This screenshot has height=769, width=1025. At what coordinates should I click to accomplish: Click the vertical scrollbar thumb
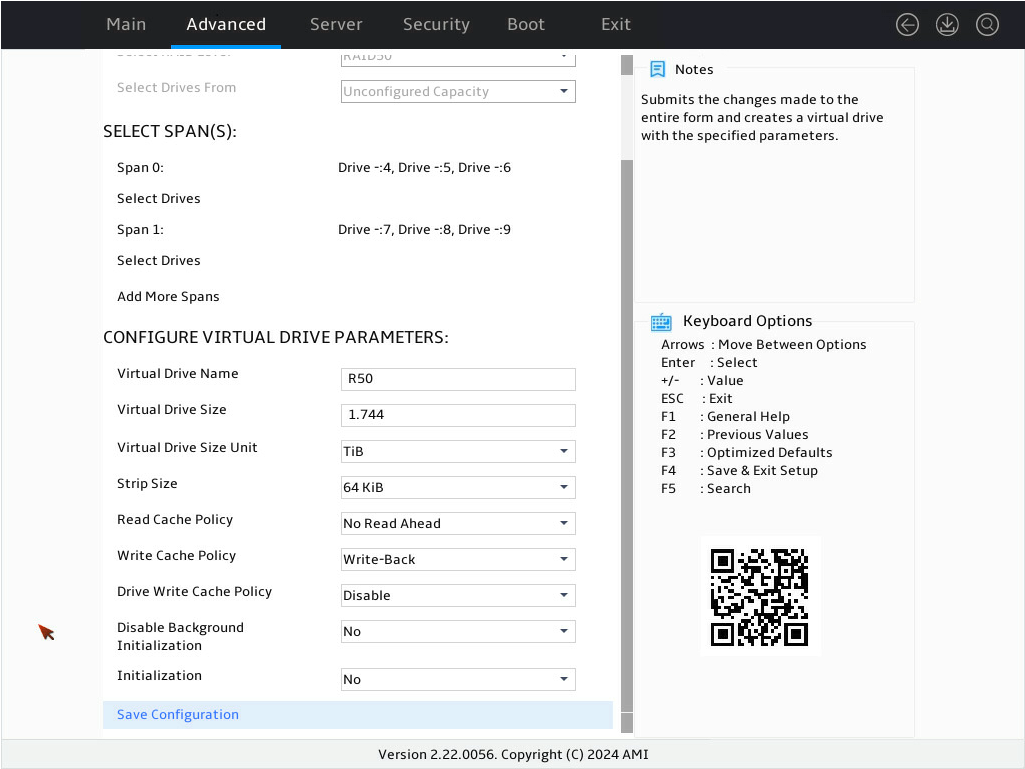click(x=627, y=436)
